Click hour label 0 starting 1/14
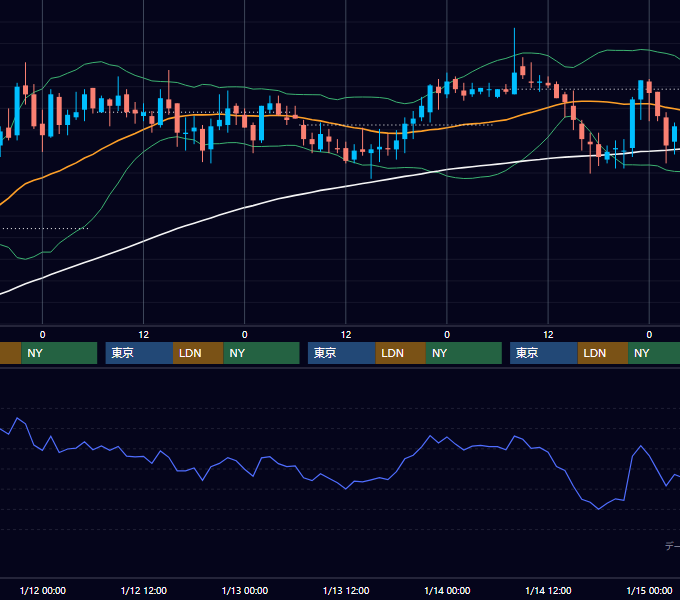 pos(447,335)
